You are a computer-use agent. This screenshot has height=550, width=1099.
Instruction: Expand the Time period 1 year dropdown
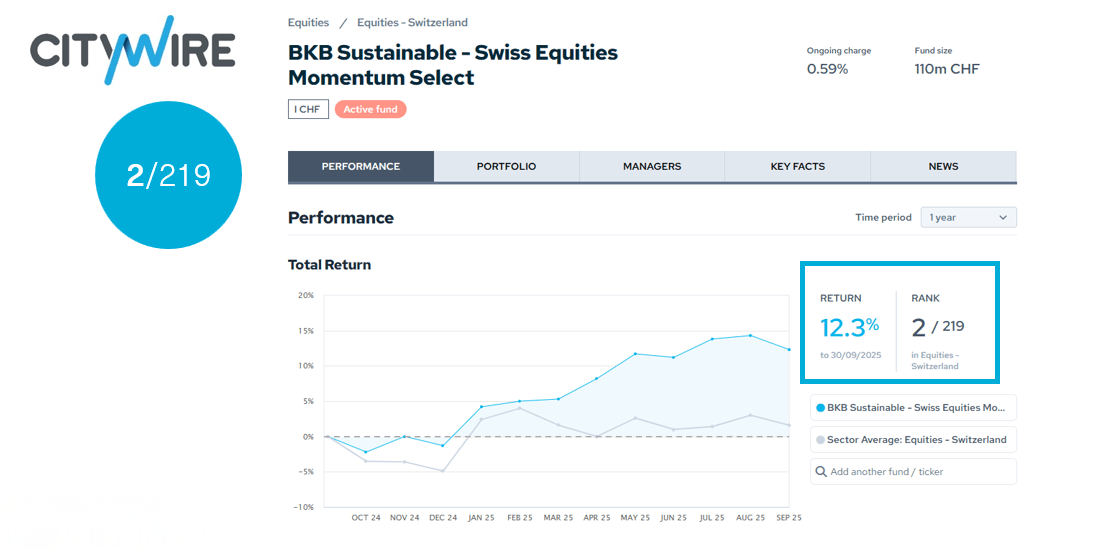968,217
